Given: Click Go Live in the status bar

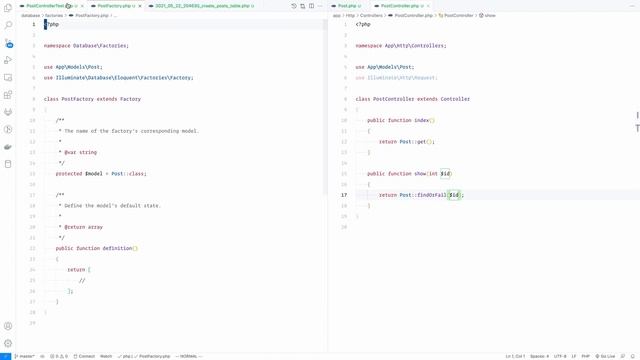Looking at the screenshot, I should [605, 356].
